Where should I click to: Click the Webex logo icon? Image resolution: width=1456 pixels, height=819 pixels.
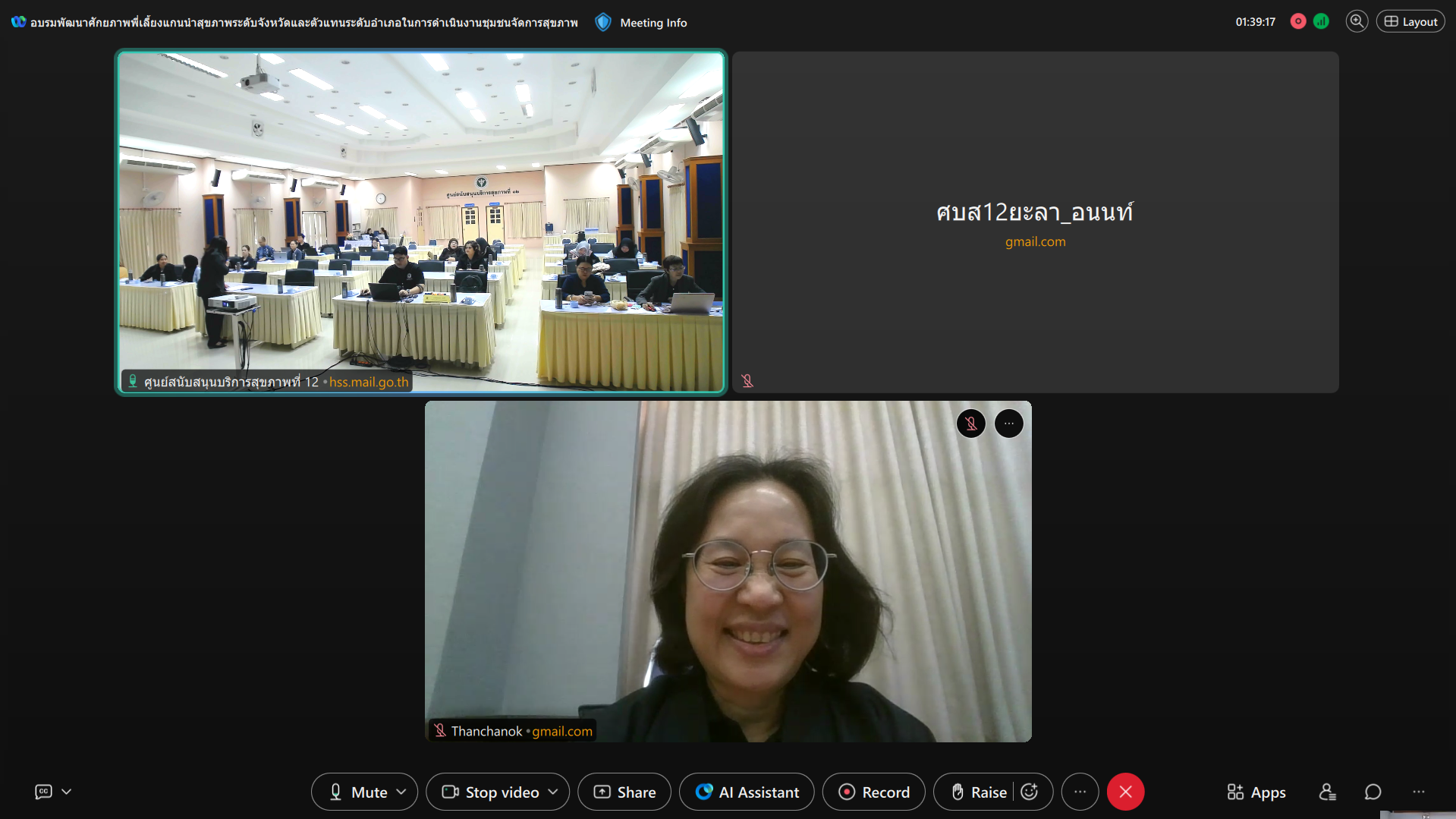tap(18, 22)
